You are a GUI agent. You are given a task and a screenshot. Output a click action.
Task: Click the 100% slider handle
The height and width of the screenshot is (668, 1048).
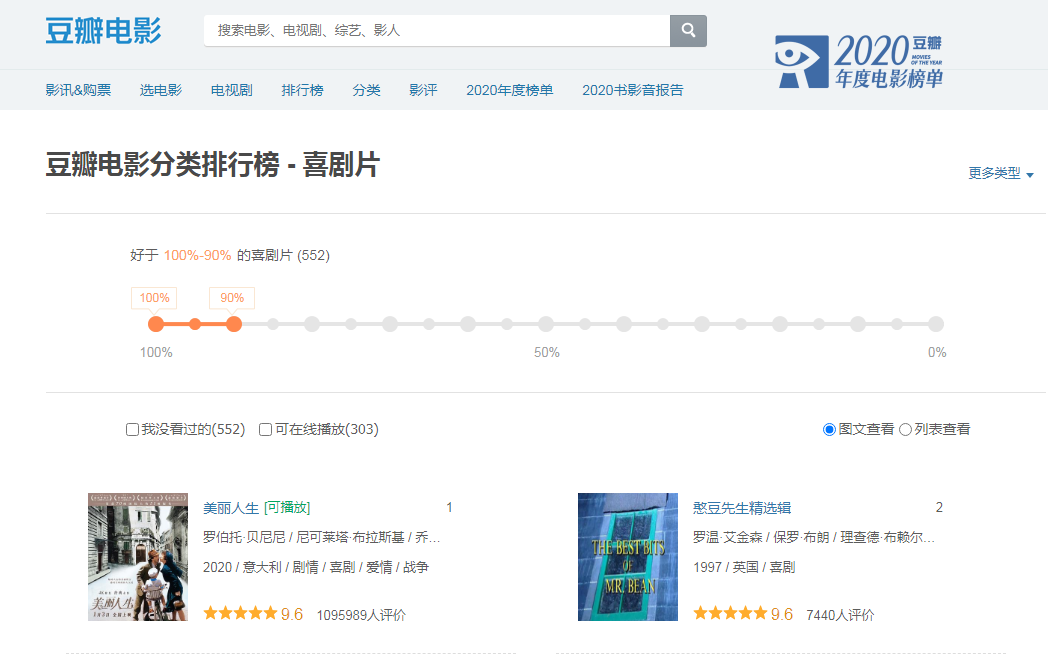tap(156, 324)
